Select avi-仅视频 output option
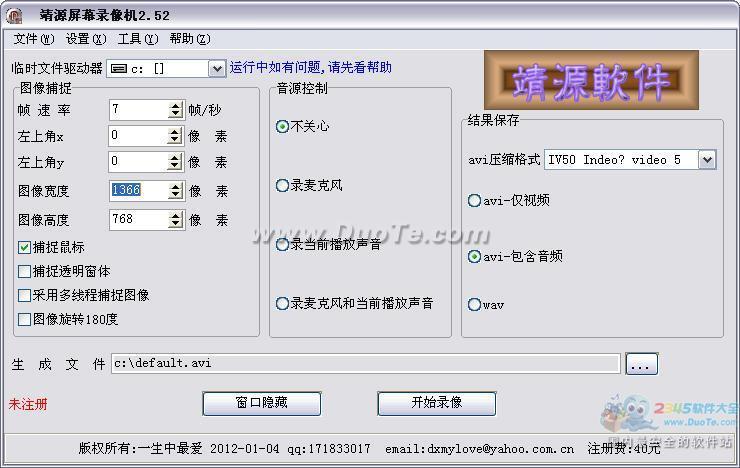This screenshot has width=740, height=468. [x=474, y=200]
